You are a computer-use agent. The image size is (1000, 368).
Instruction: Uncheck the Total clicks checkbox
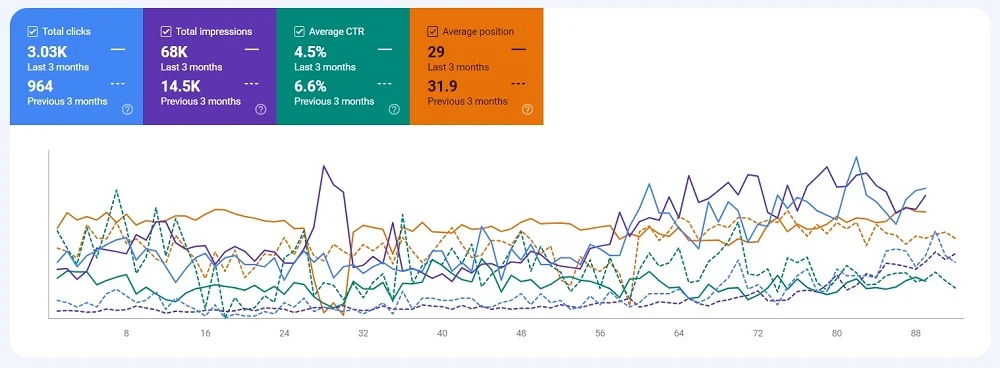point(33,31)
